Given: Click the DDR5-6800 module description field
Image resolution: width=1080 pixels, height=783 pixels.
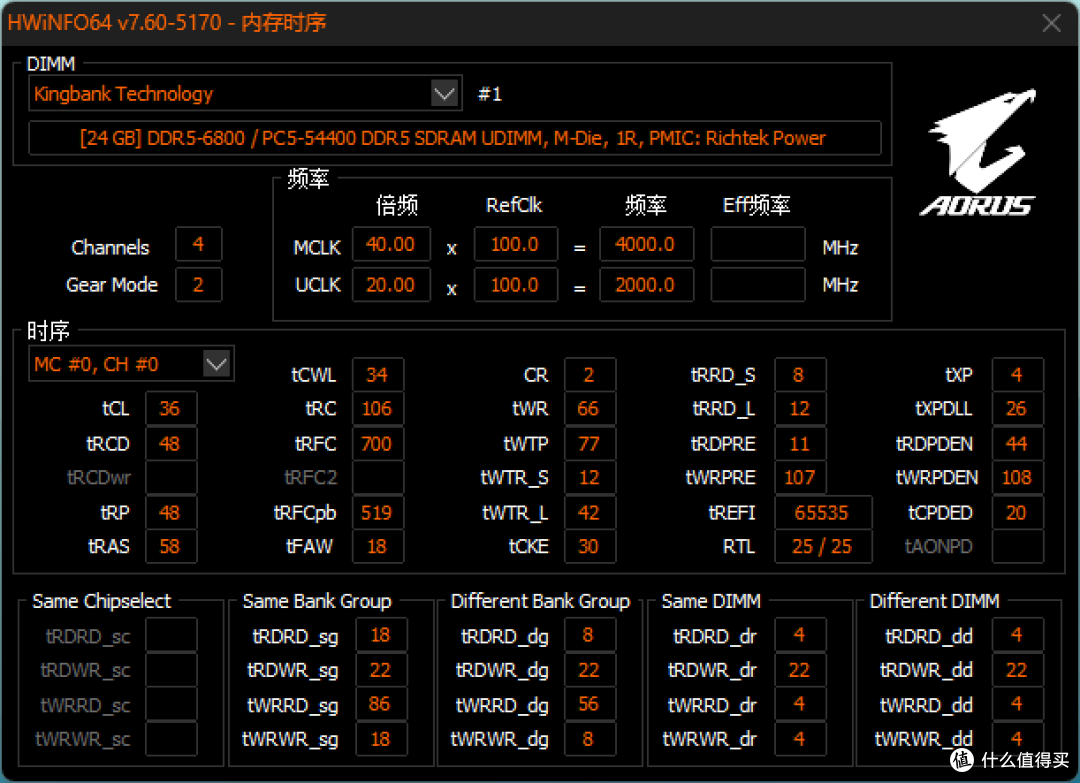Looking at the screenshot, I should [454, 139].
